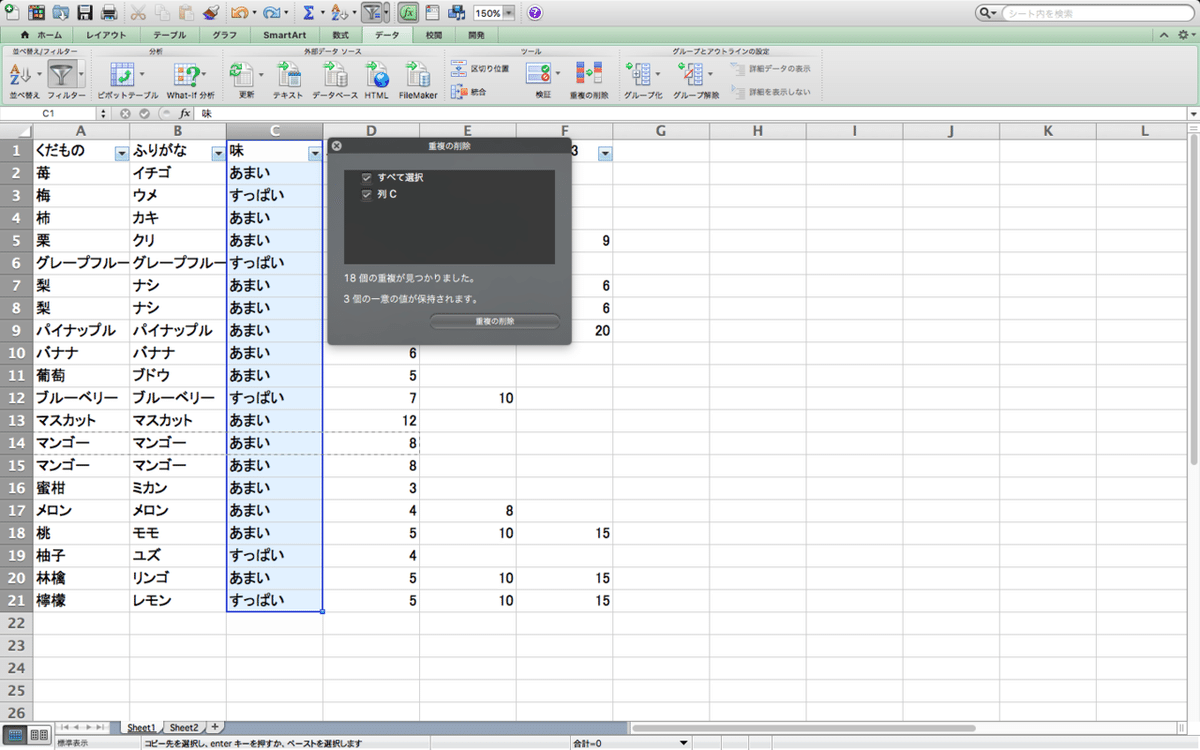Click the AutoSum sigma icon
The height and width of the screenshot is (750, 1200).
tap(309, 13)
